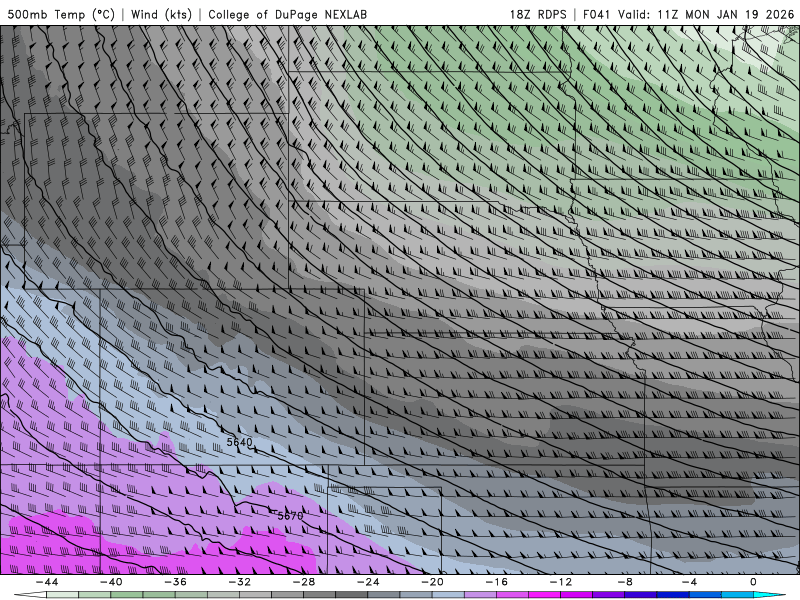800x600 pixels.
Task: Click the -8 color bar tick label
Action: coord(625,582)
